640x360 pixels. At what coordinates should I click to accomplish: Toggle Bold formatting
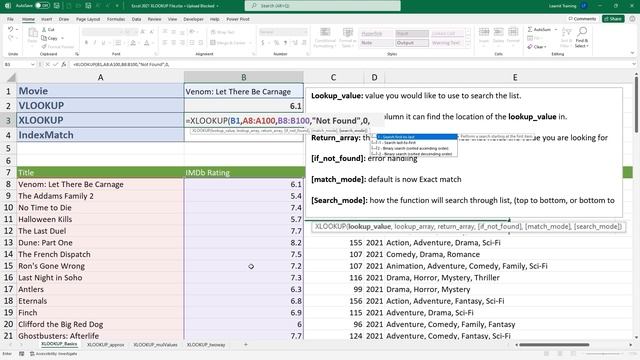click(x=87, y=43)
